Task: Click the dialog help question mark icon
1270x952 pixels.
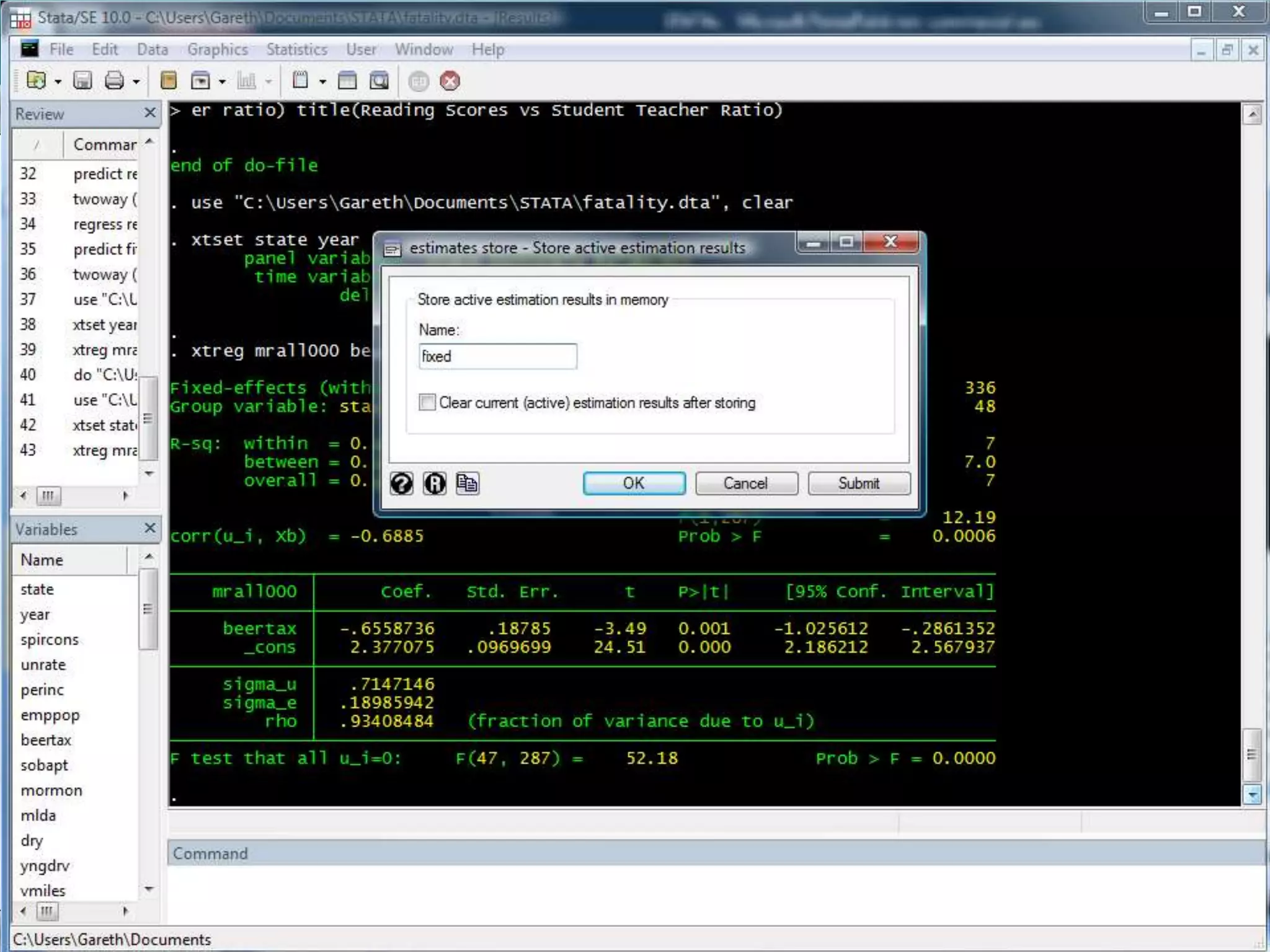Action: tap(401, 483)
